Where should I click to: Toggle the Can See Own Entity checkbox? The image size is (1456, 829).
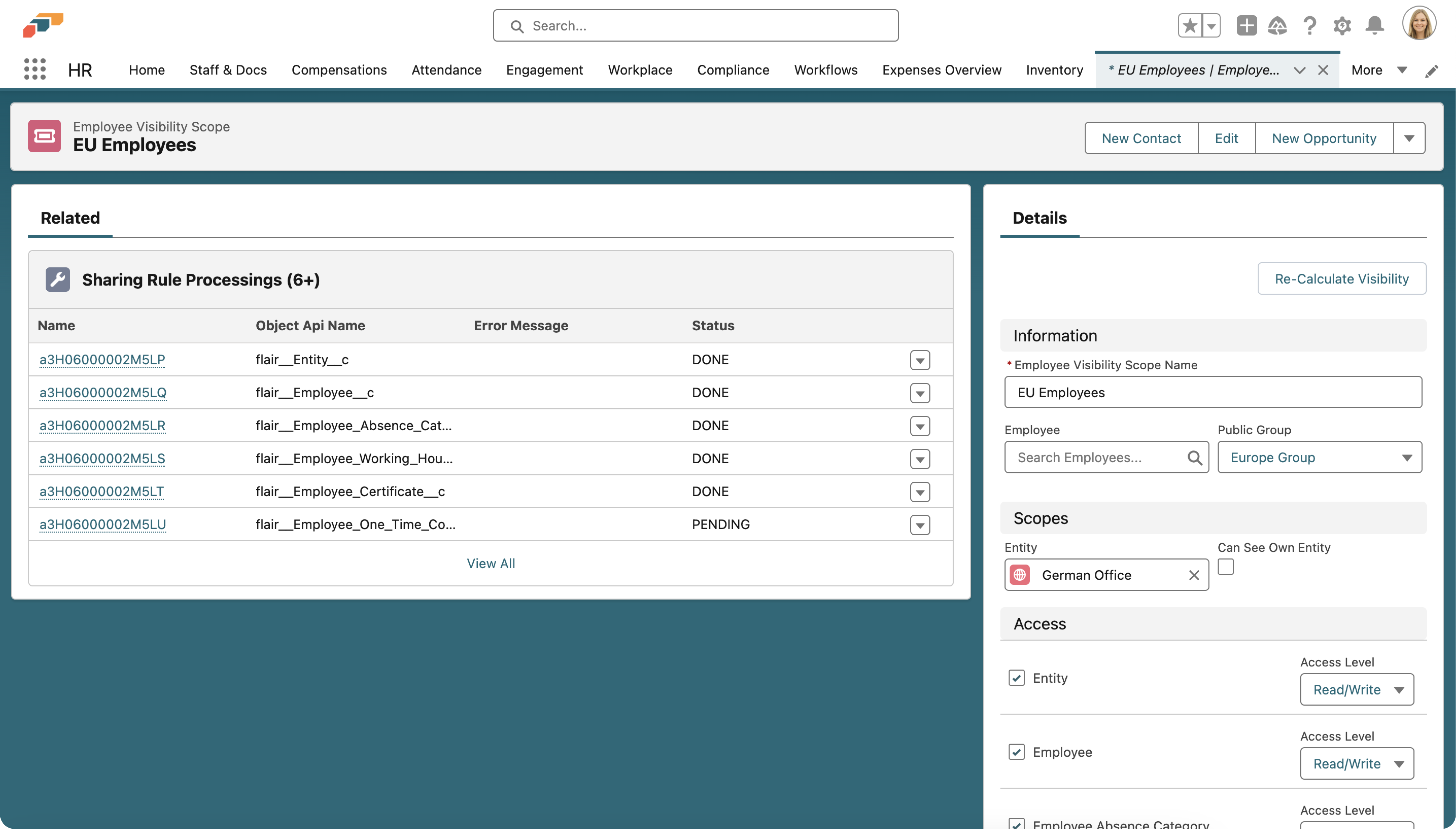pyautogui.click(x=1226, y=567)
